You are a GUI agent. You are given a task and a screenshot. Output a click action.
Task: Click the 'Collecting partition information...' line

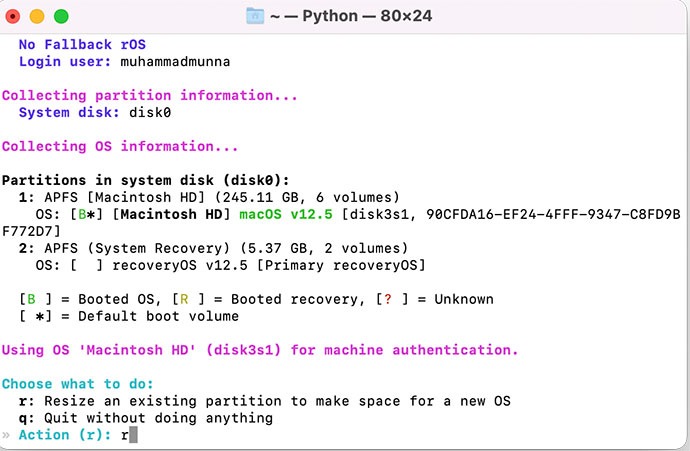(150, 95)
